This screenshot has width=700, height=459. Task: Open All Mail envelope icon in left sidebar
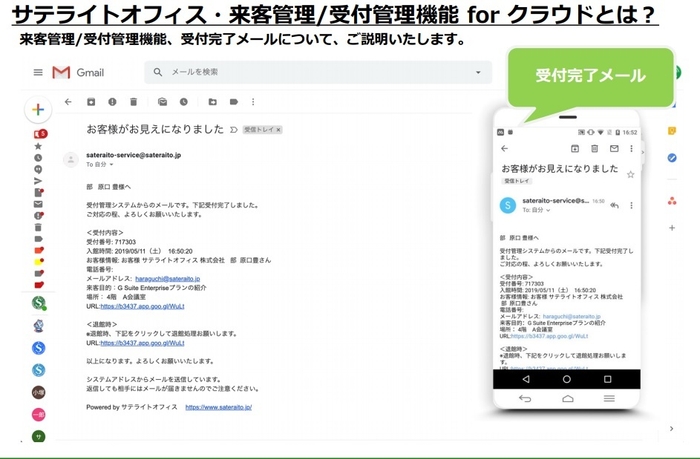pos(38,204)
